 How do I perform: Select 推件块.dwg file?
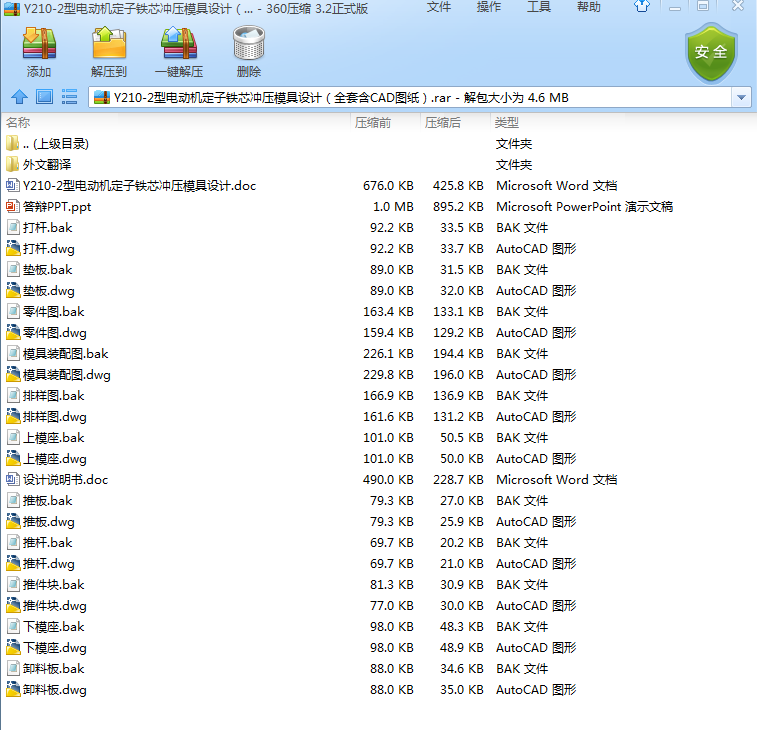click(x=55, y=605)
